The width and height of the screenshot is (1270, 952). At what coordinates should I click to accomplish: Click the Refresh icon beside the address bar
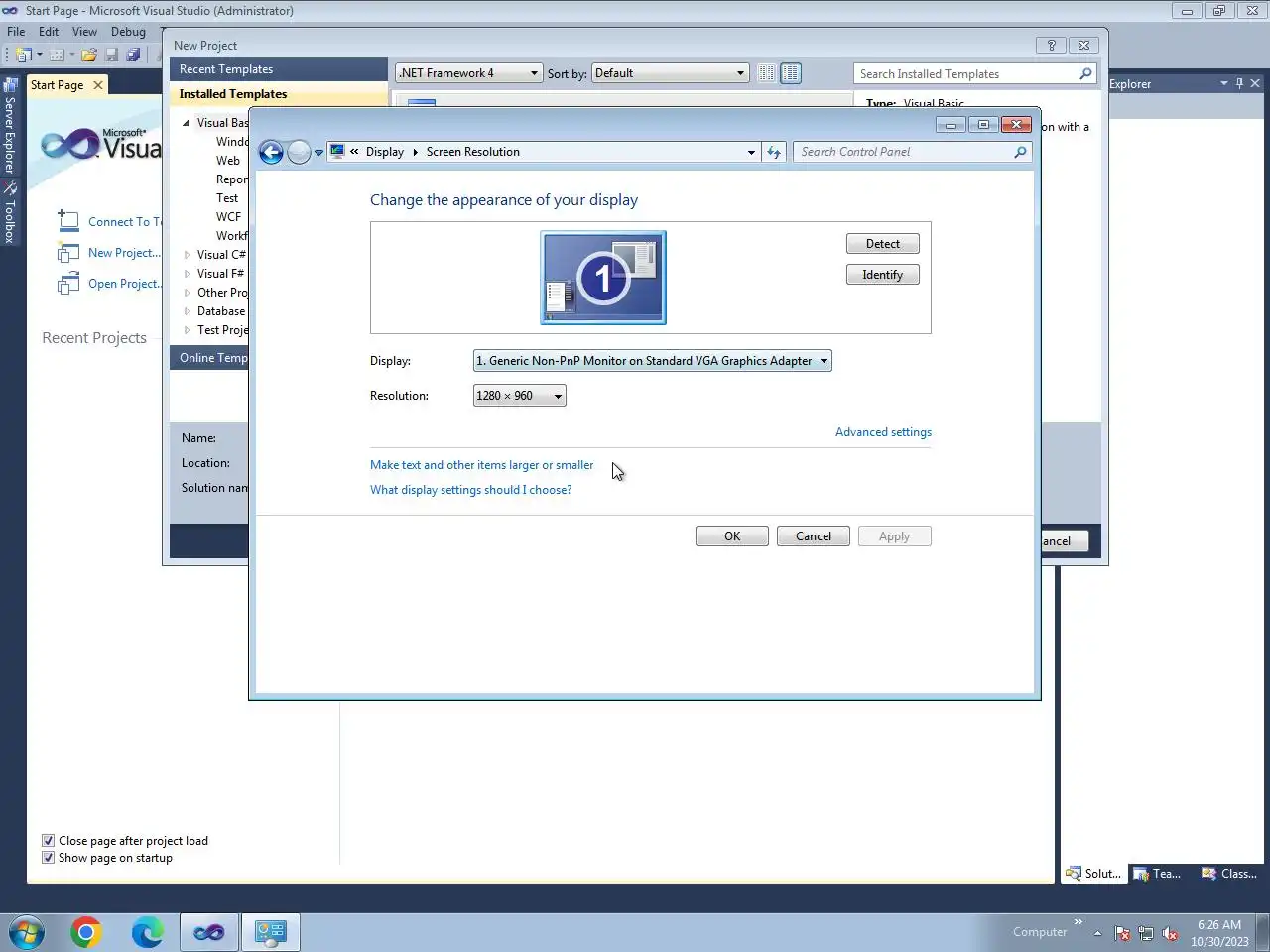point(774,152)
